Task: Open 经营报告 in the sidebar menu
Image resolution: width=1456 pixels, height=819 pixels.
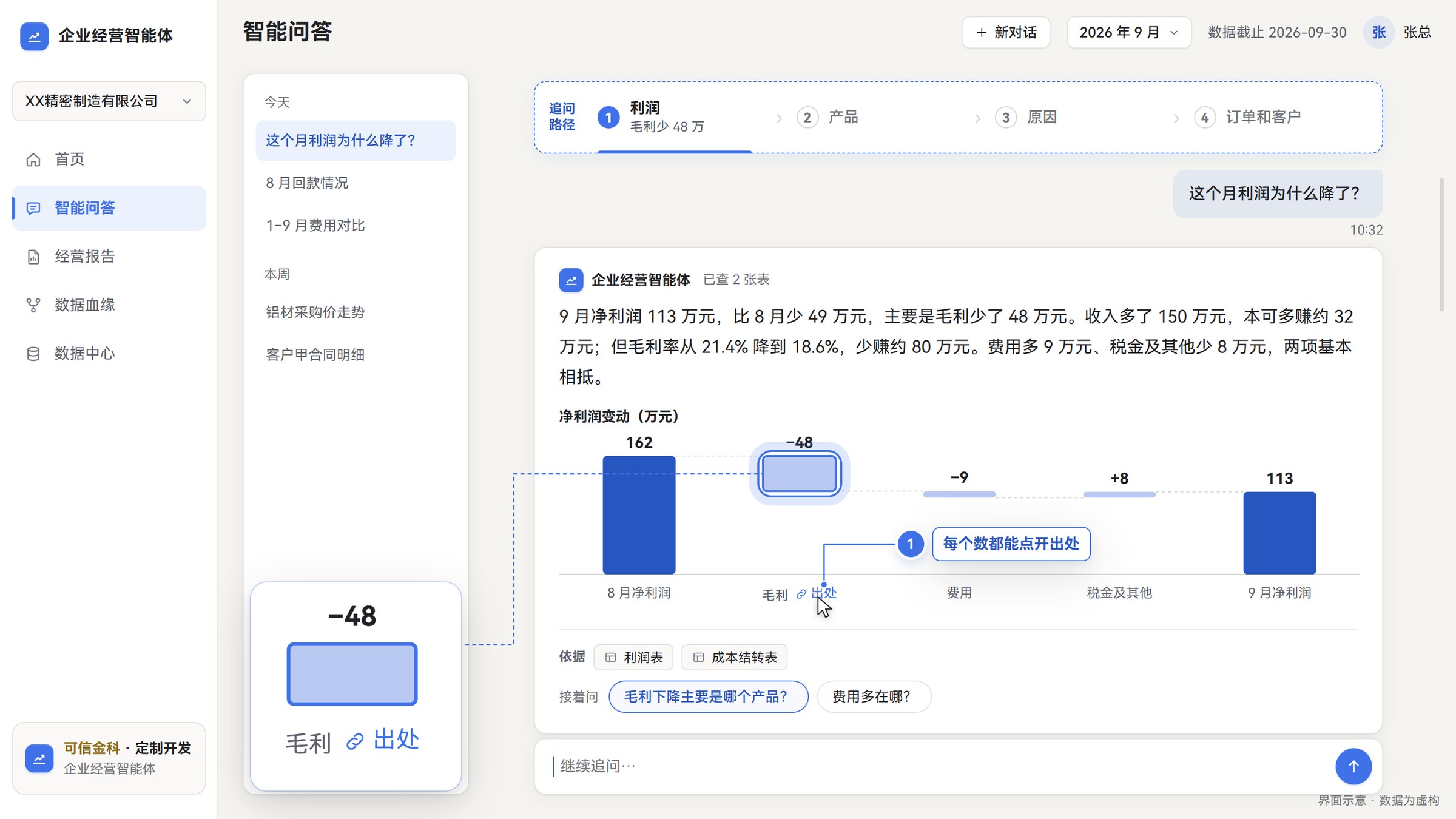Action: tap(109, 257)
